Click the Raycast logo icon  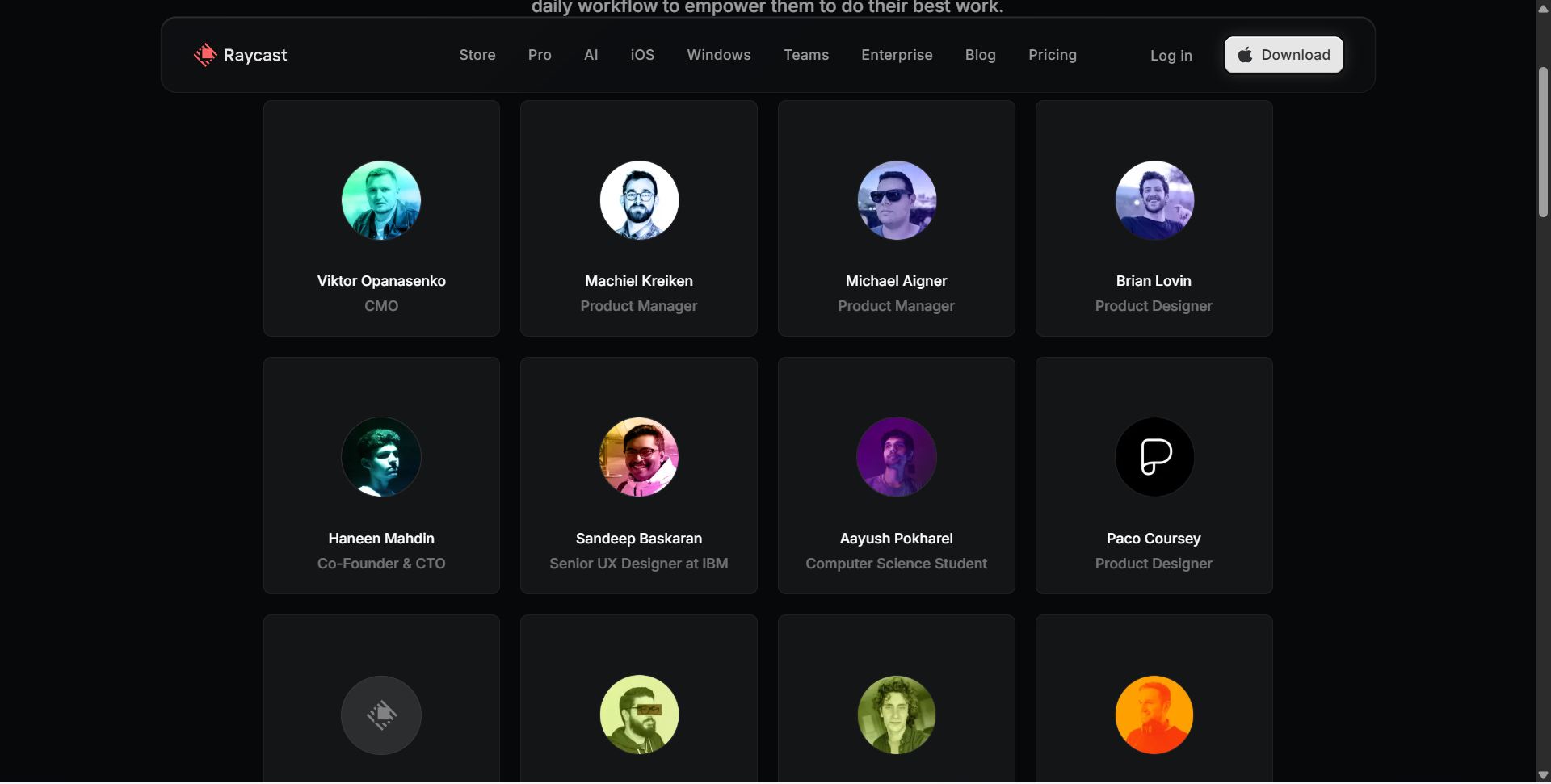tap(205, 55)
